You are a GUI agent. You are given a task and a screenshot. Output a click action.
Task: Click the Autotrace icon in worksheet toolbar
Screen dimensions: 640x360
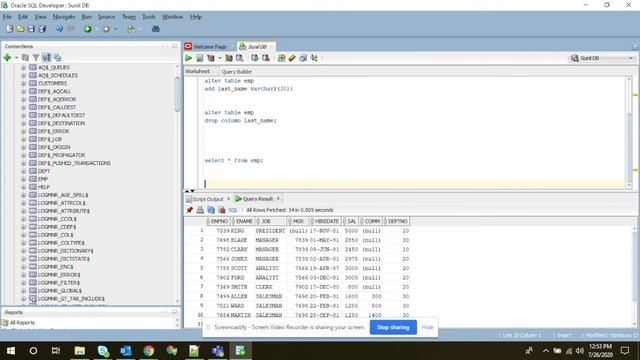[229, 58]
